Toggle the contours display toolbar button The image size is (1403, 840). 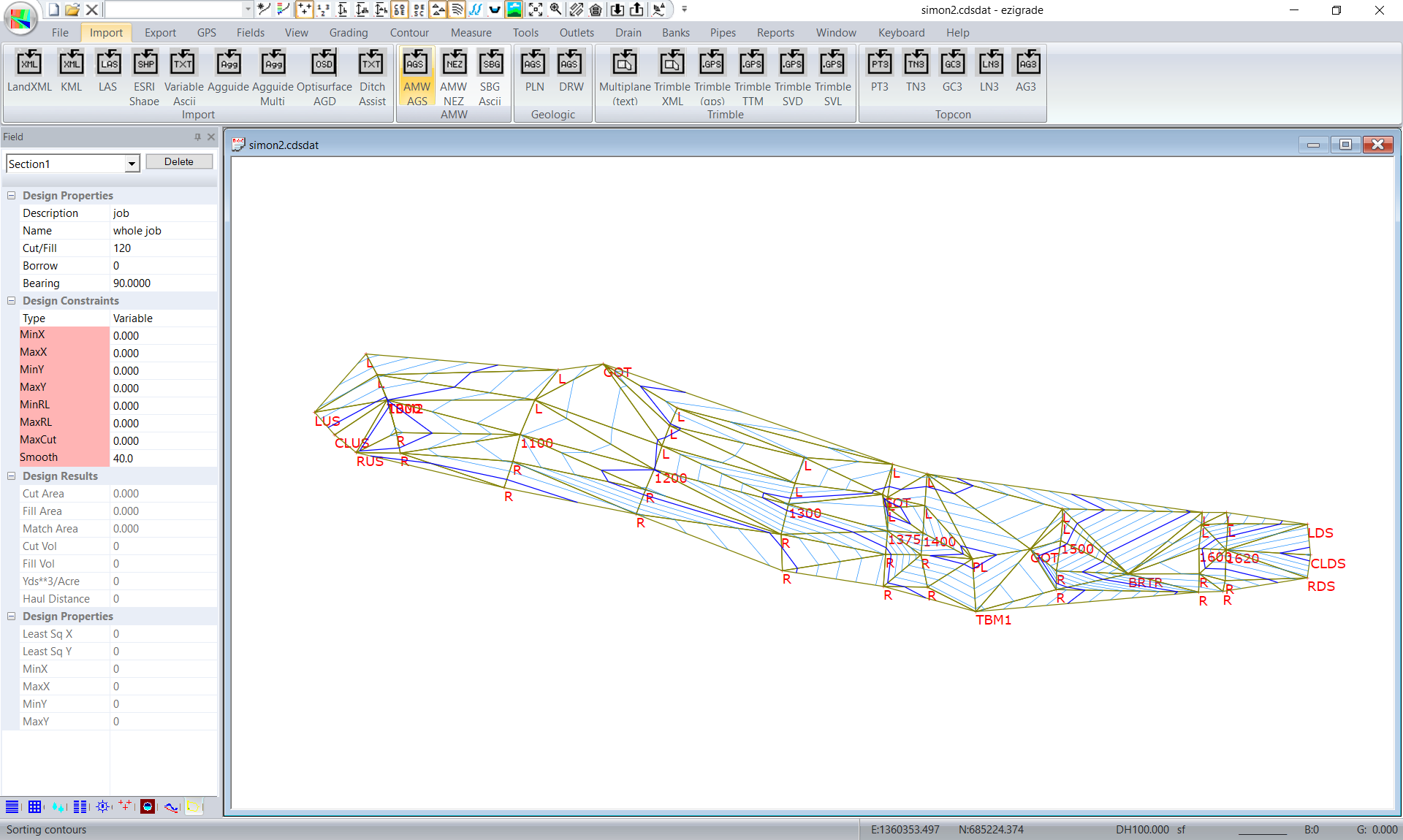click(x=457, y=9)
